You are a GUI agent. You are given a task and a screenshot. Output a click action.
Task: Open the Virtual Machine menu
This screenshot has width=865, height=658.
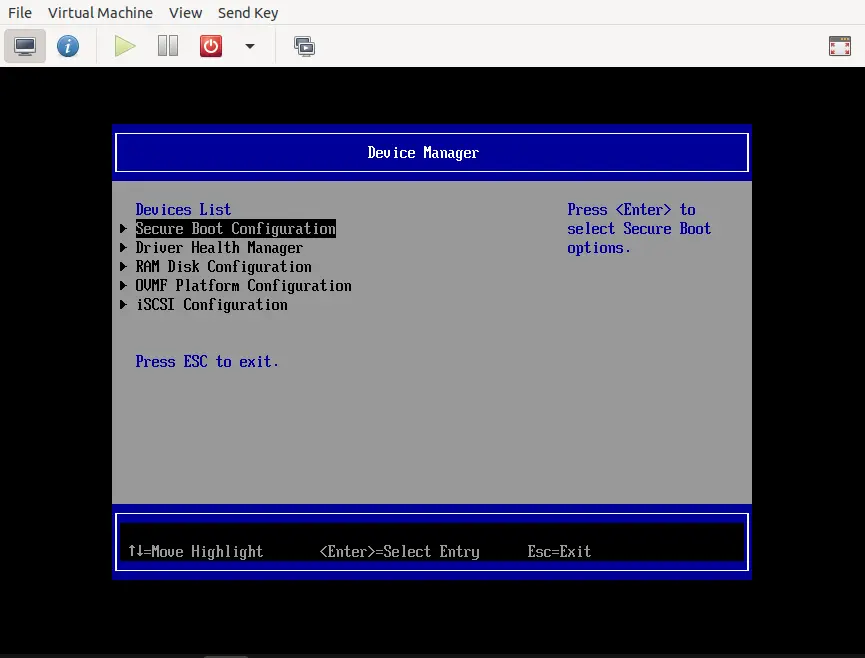[x=100, y=13]
